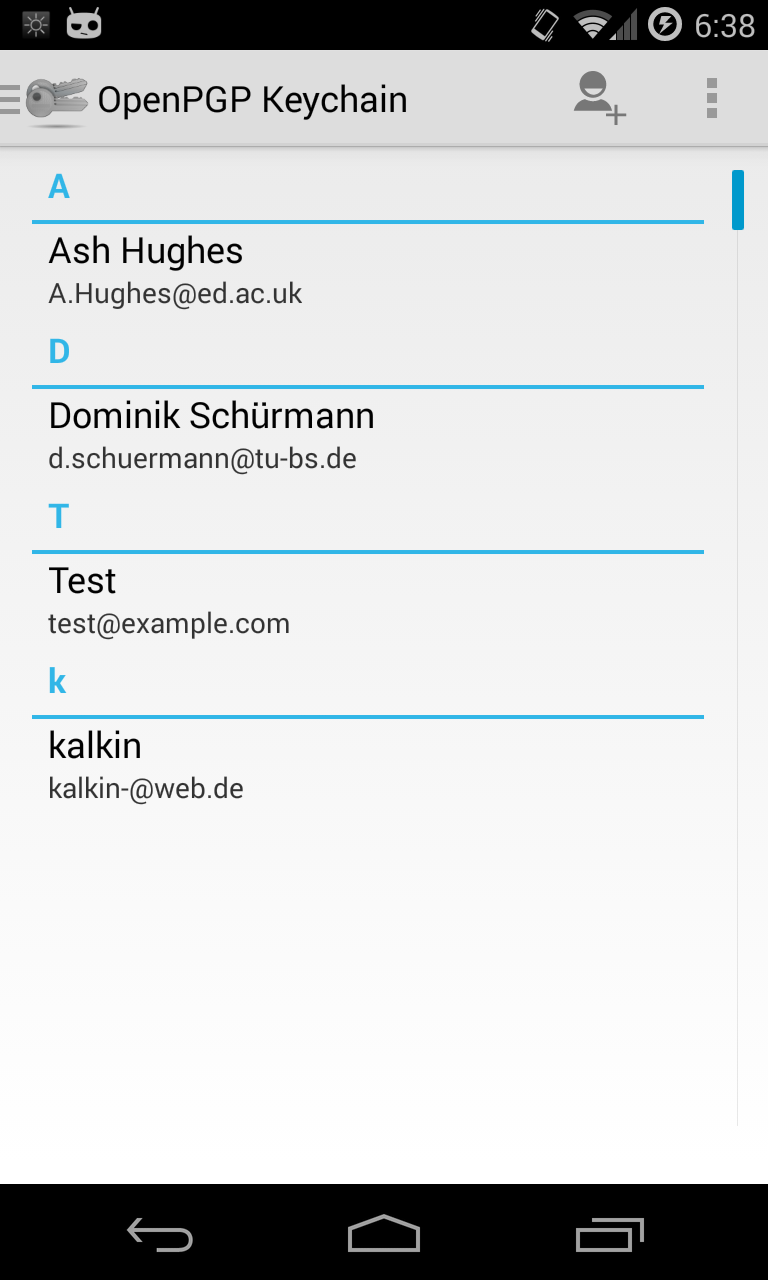Tap the section header letter D
The height and width of the screenshot is (1280, 768).
click(x=59, y=352)
